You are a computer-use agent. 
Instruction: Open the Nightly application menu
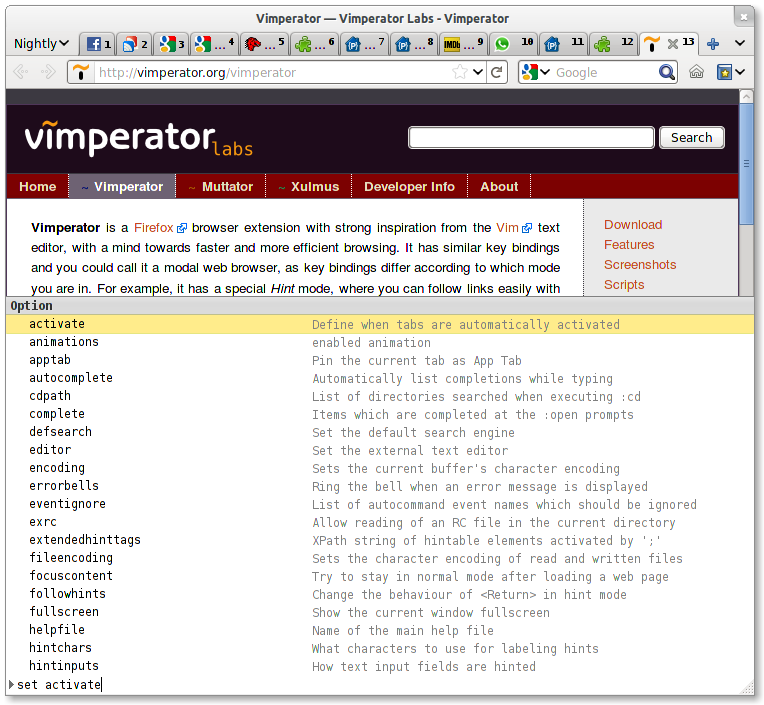point(41,44)
